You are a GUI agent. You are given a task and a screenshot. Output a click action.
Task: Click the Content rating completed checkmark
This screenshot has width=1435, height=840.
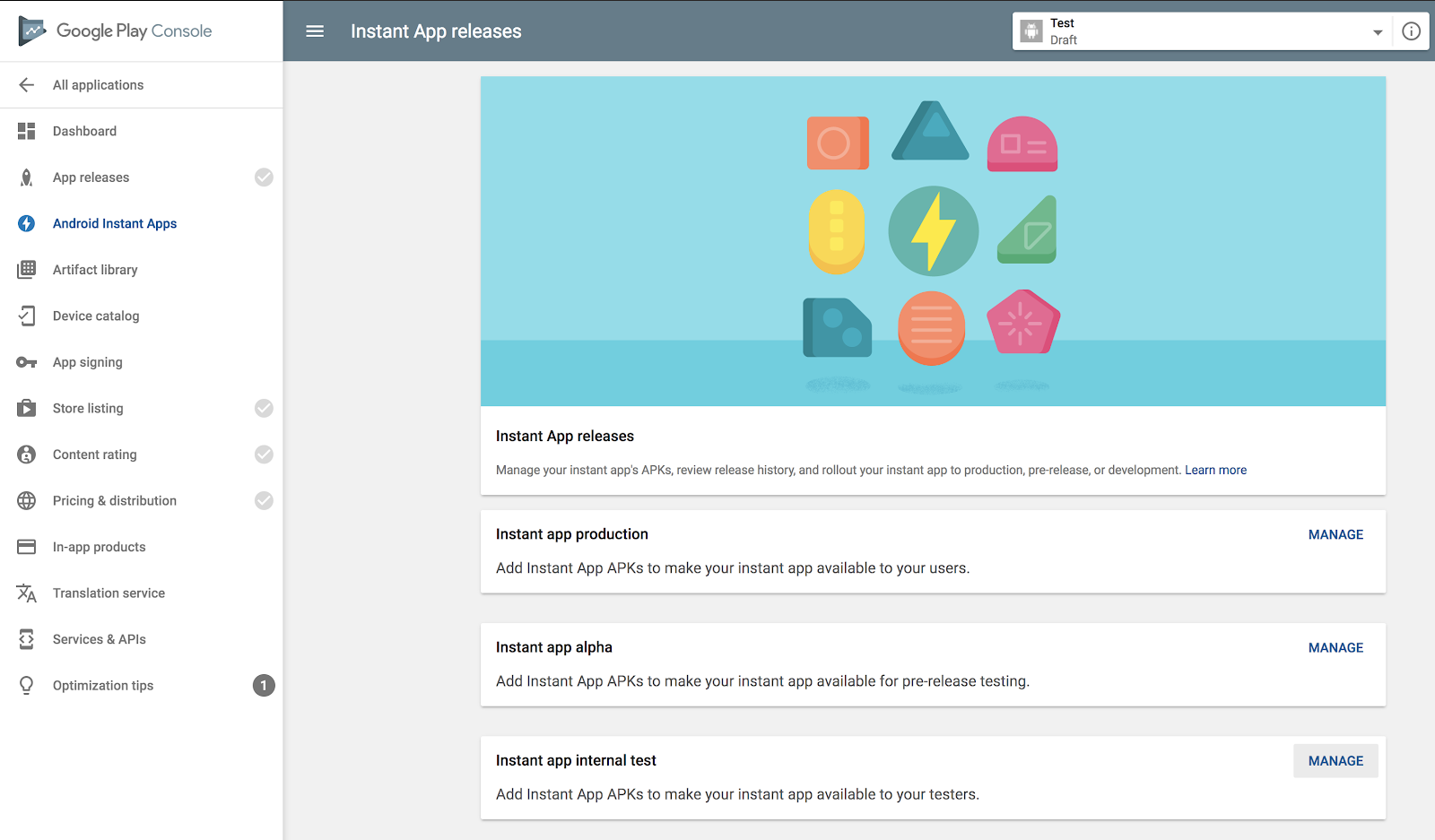coord(264,455)
